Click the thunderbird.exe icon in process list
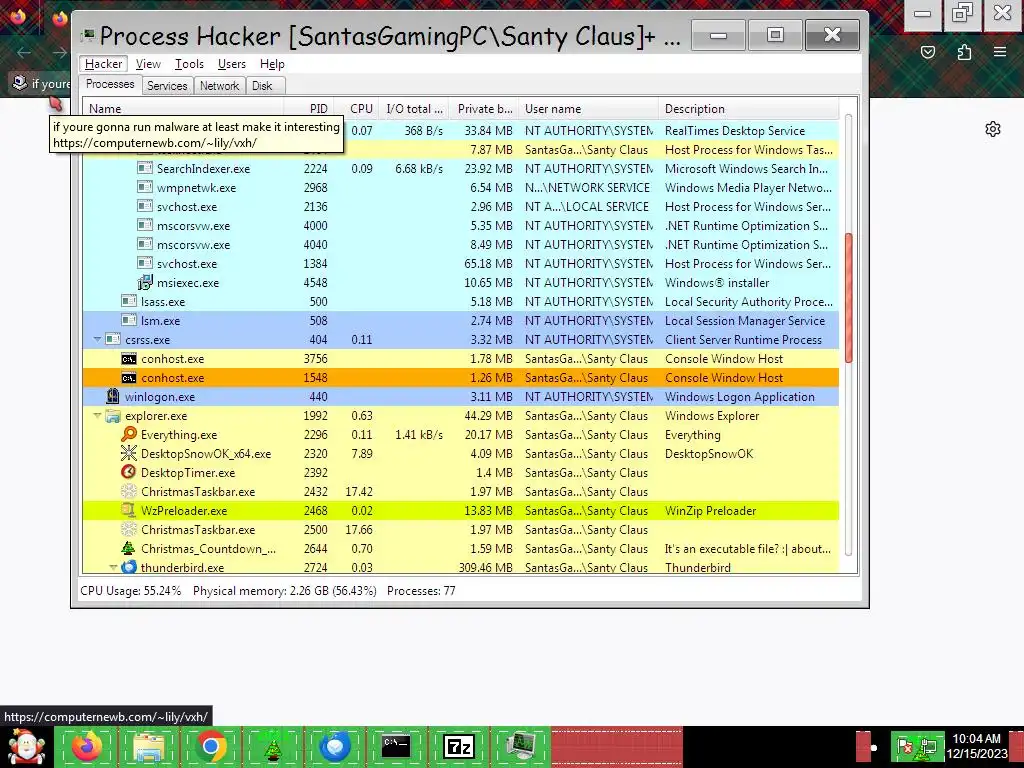1024x768 pixels. [129, 567]
